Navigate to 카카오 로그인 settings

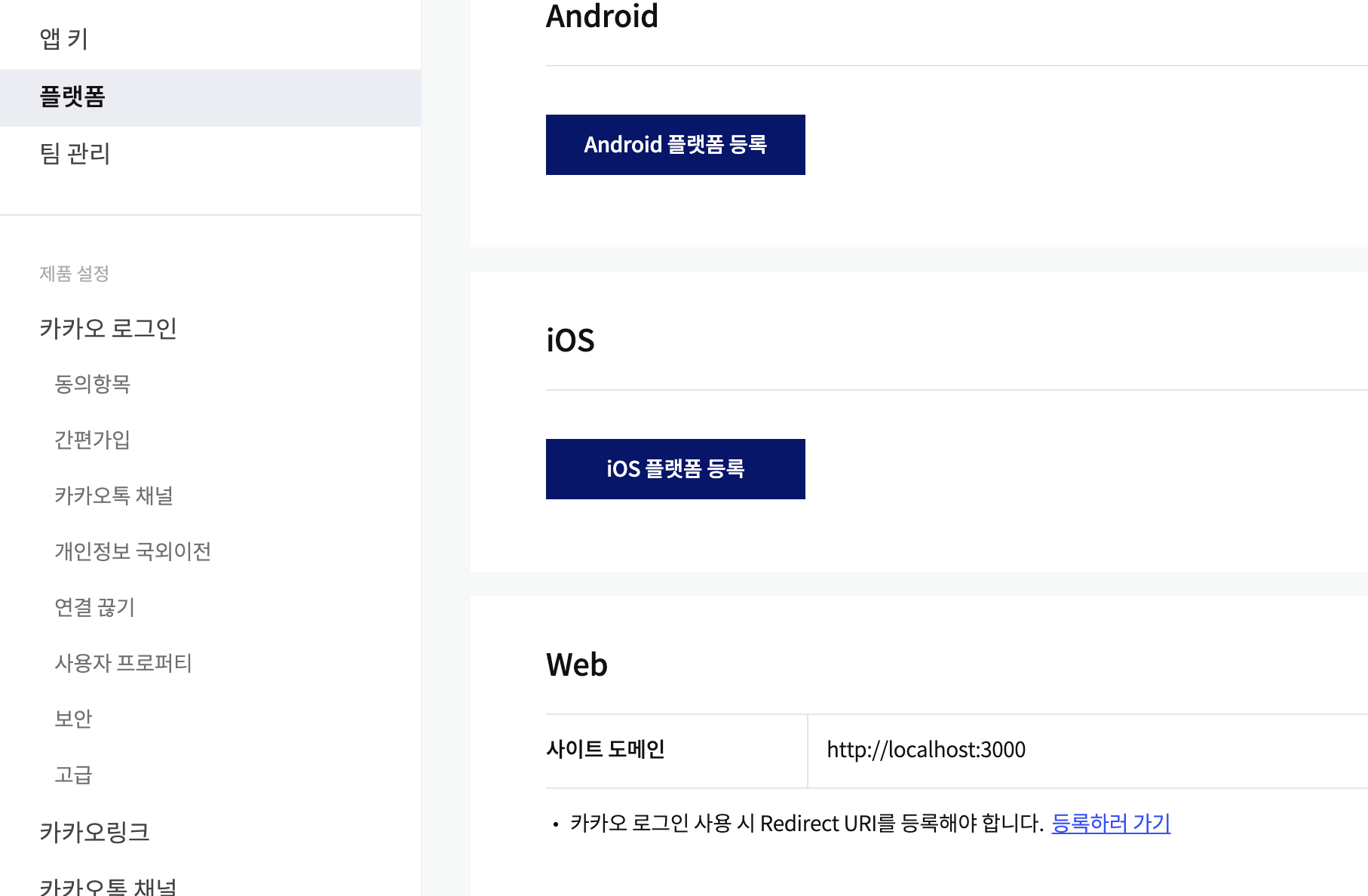click(x=109, y=327)
